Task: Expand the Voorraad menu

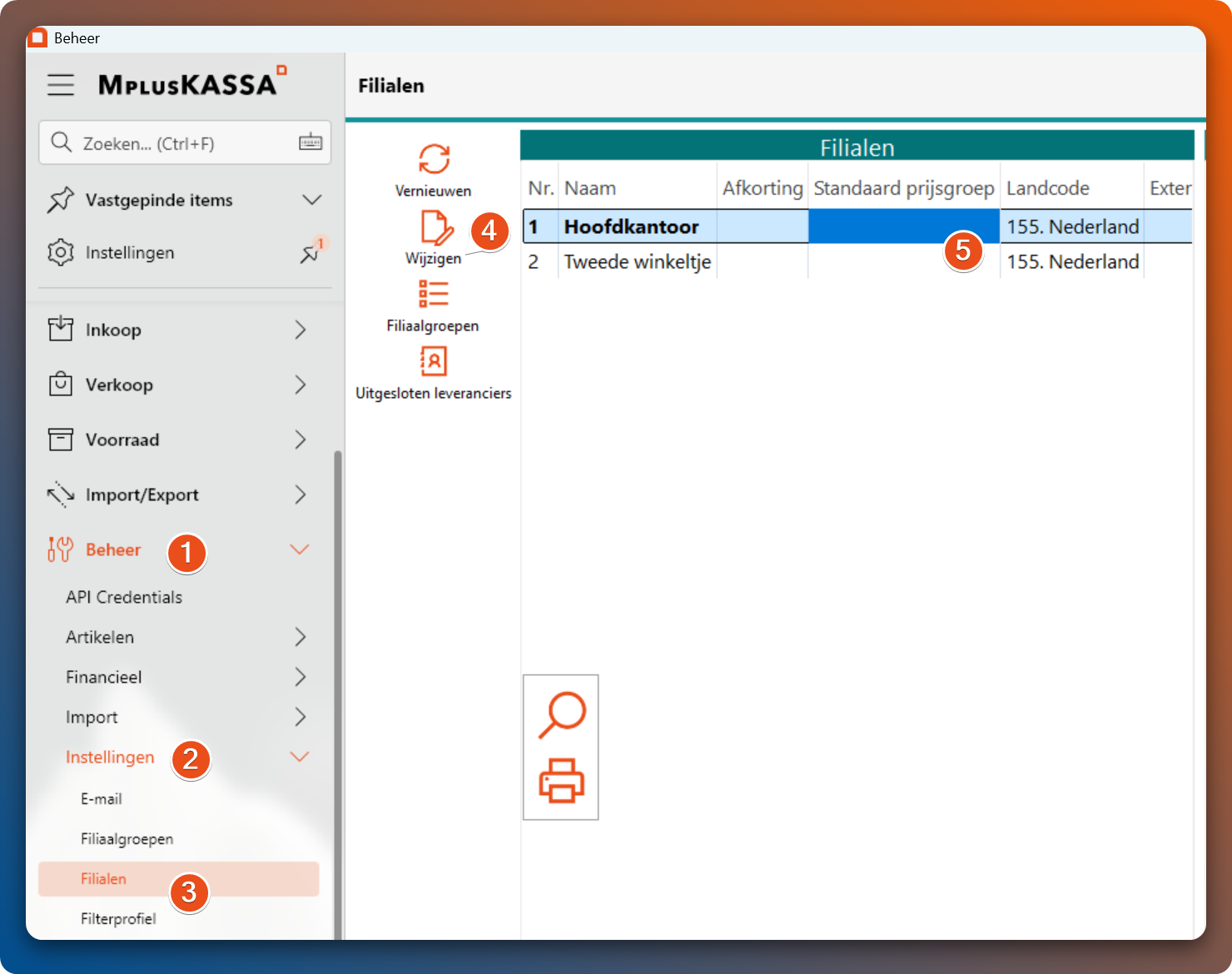Action: coord(301,440)
